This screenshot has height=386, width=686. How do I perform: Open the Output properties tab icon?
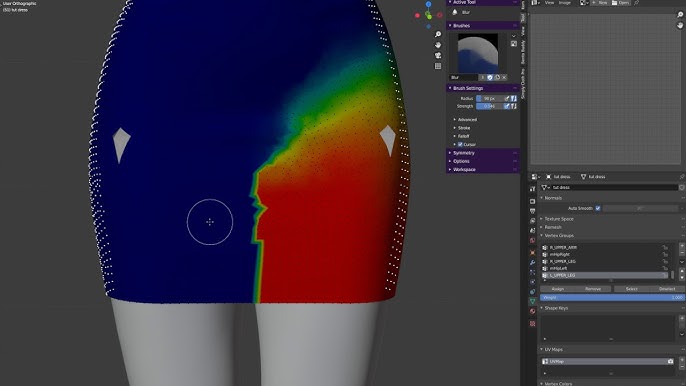click(532, 211)
